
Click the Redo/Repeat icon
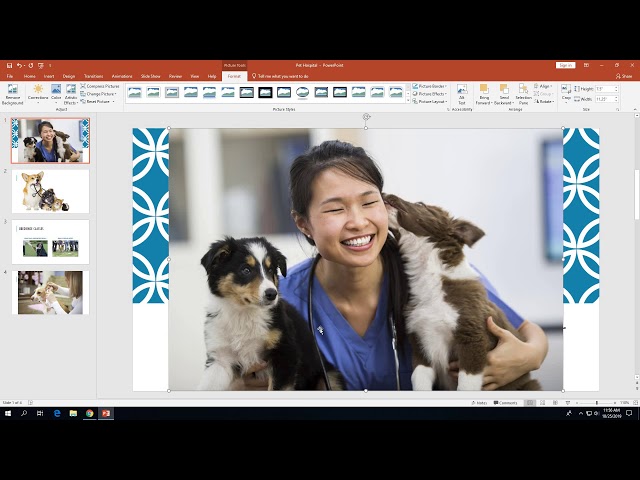click(31, 65)
